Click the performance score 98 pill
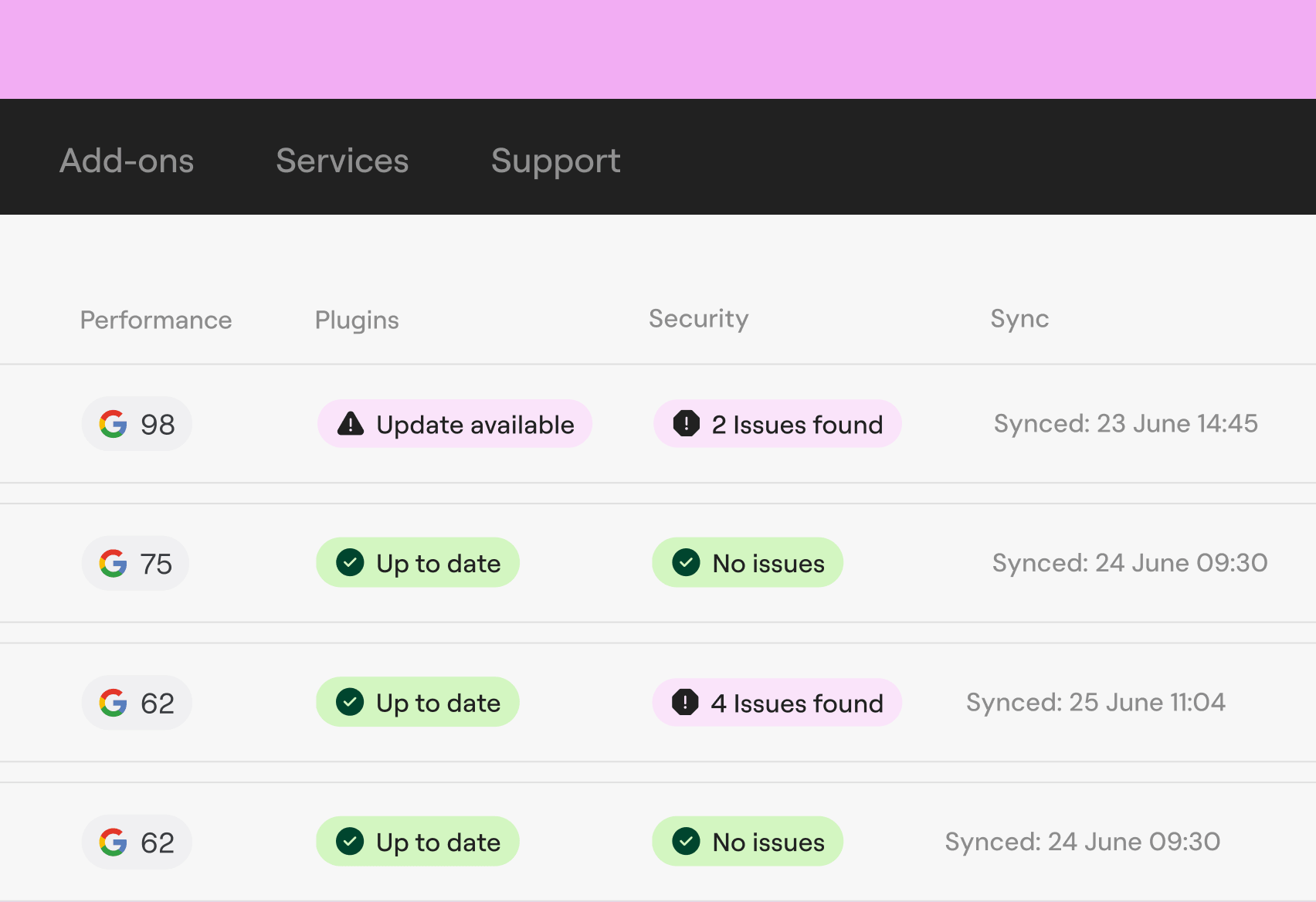Screen dimensions: 1316x902 [137, 424]
